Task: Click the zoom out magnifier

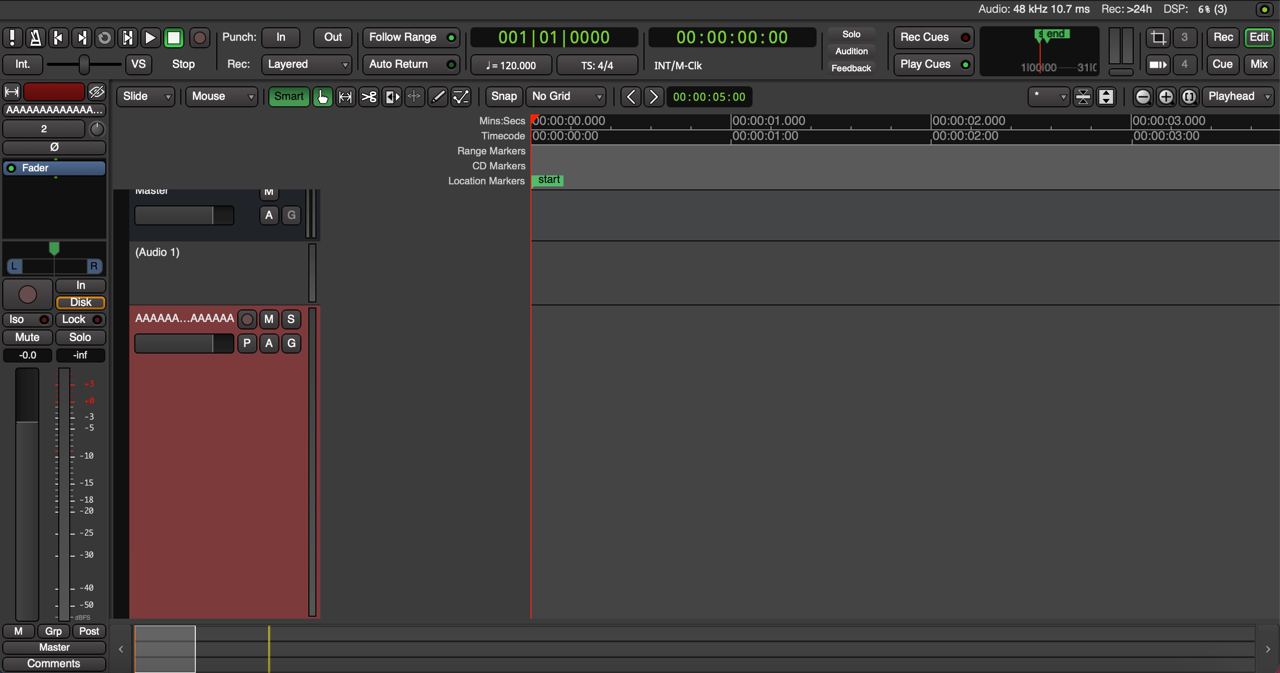Action: click(1143, 97)
